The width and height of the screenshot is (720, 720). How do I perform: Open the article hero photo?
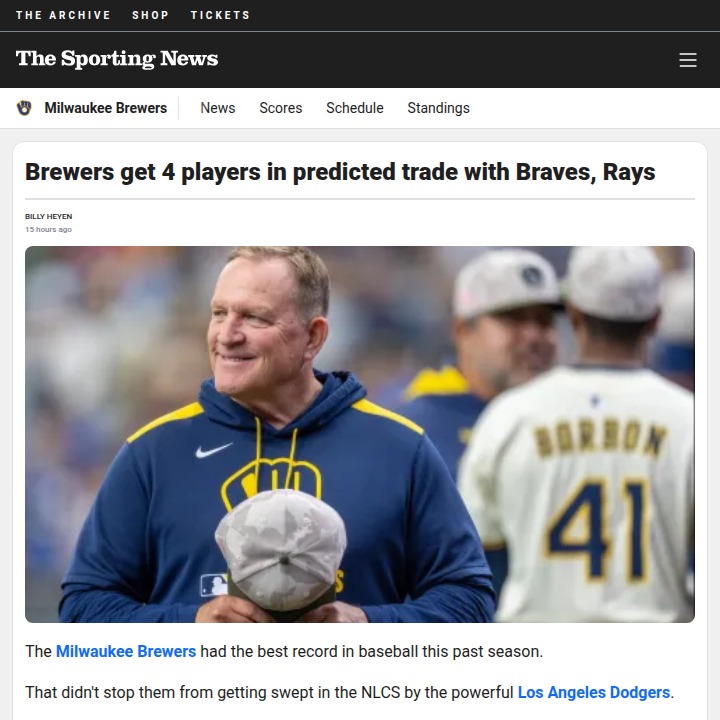360,434
